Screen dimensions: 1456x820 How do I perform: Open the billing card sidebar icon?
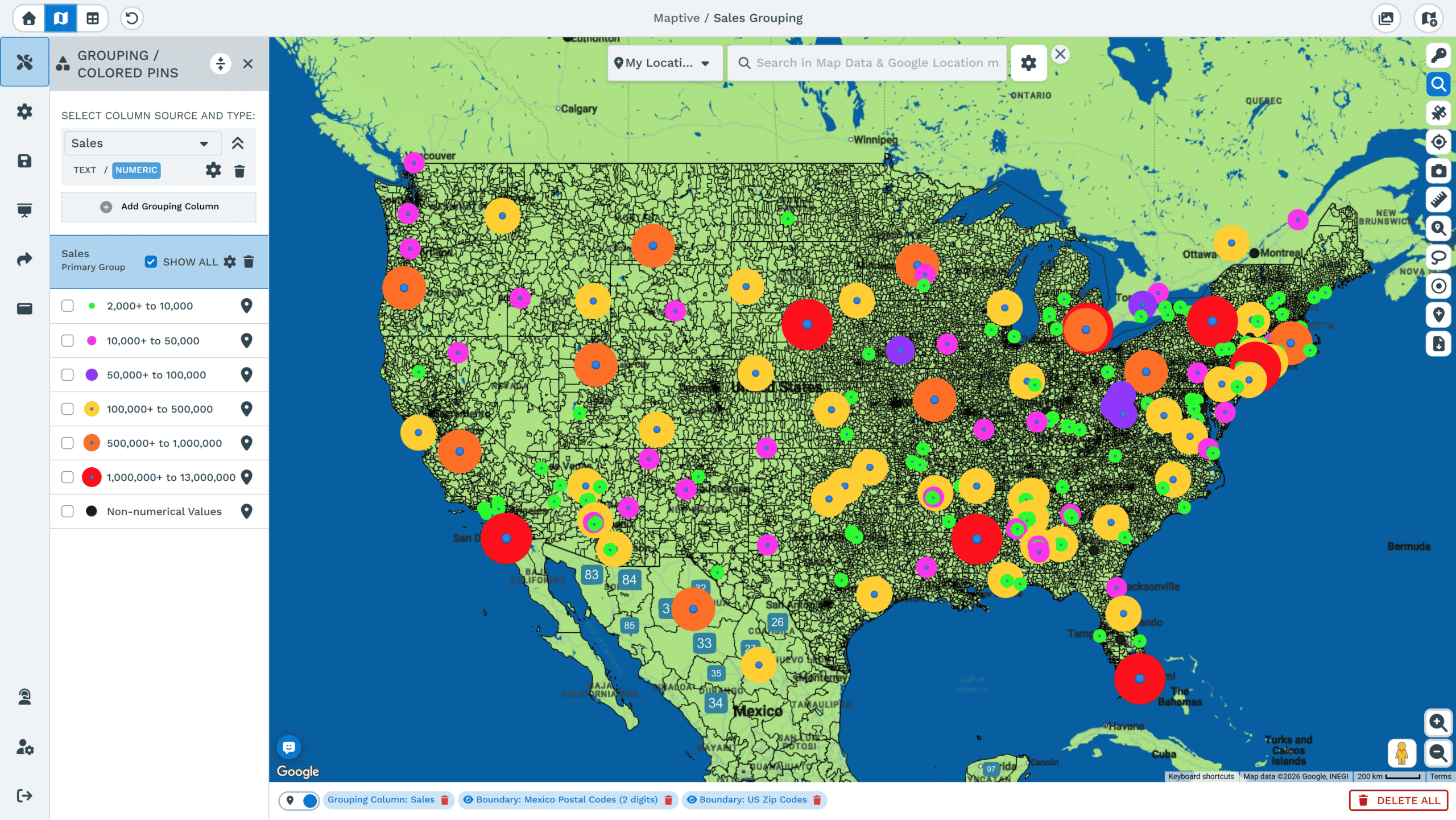(24, 308)
